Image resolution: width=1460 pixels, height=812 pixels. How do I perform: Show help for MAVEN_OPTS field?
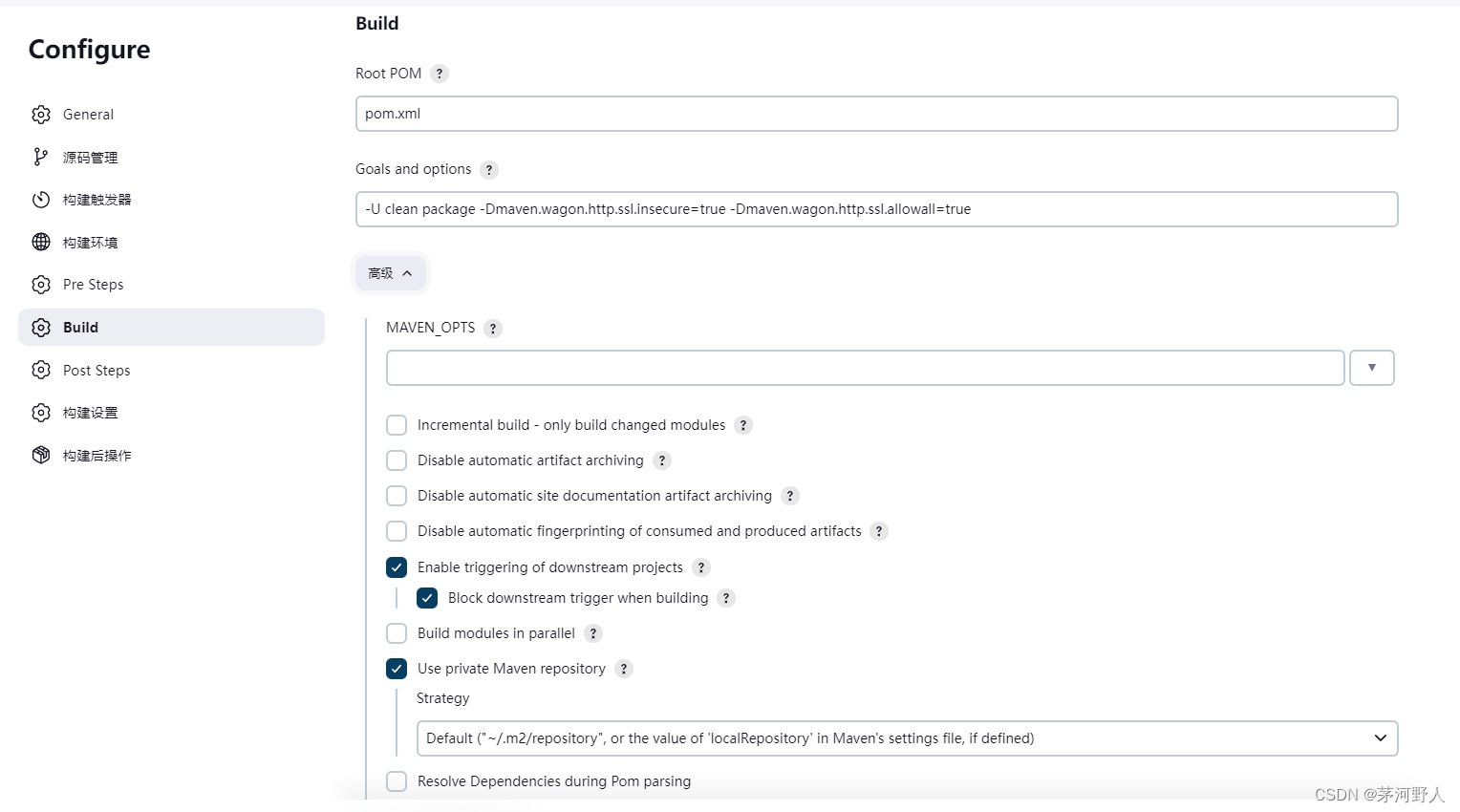[x=493, y=329]
